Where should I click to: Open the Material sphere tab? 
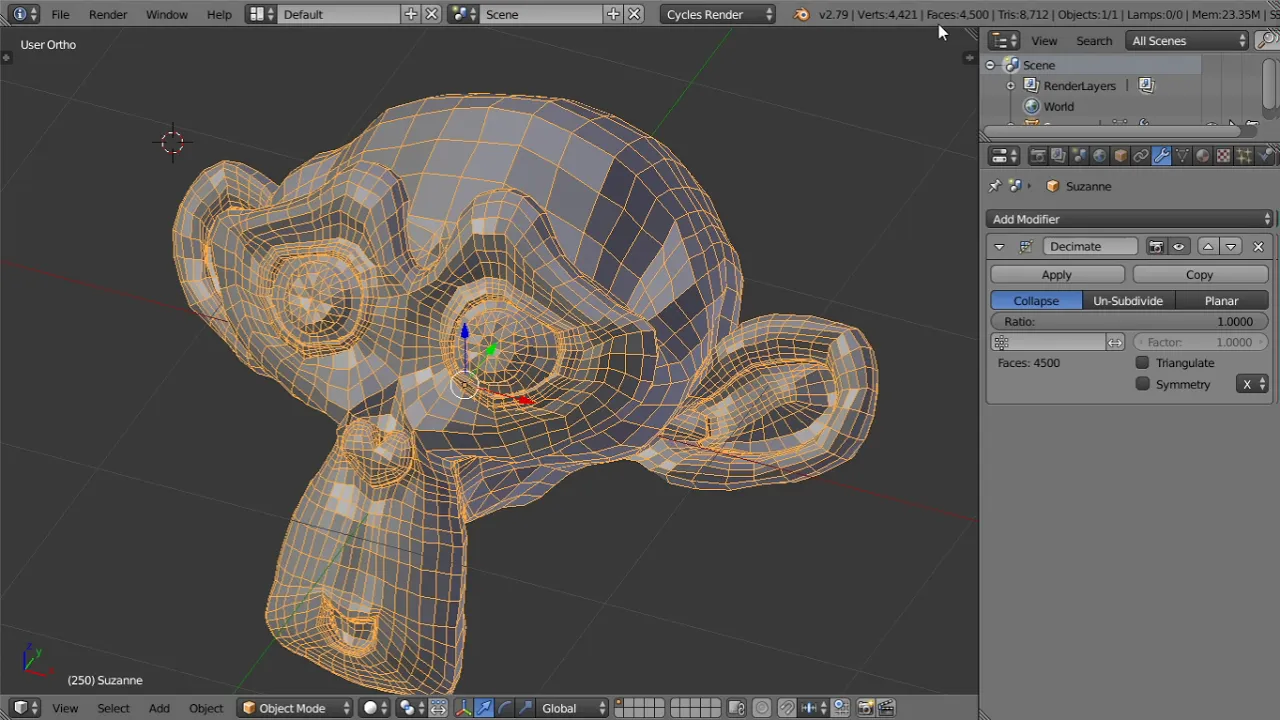(1202, 156)
